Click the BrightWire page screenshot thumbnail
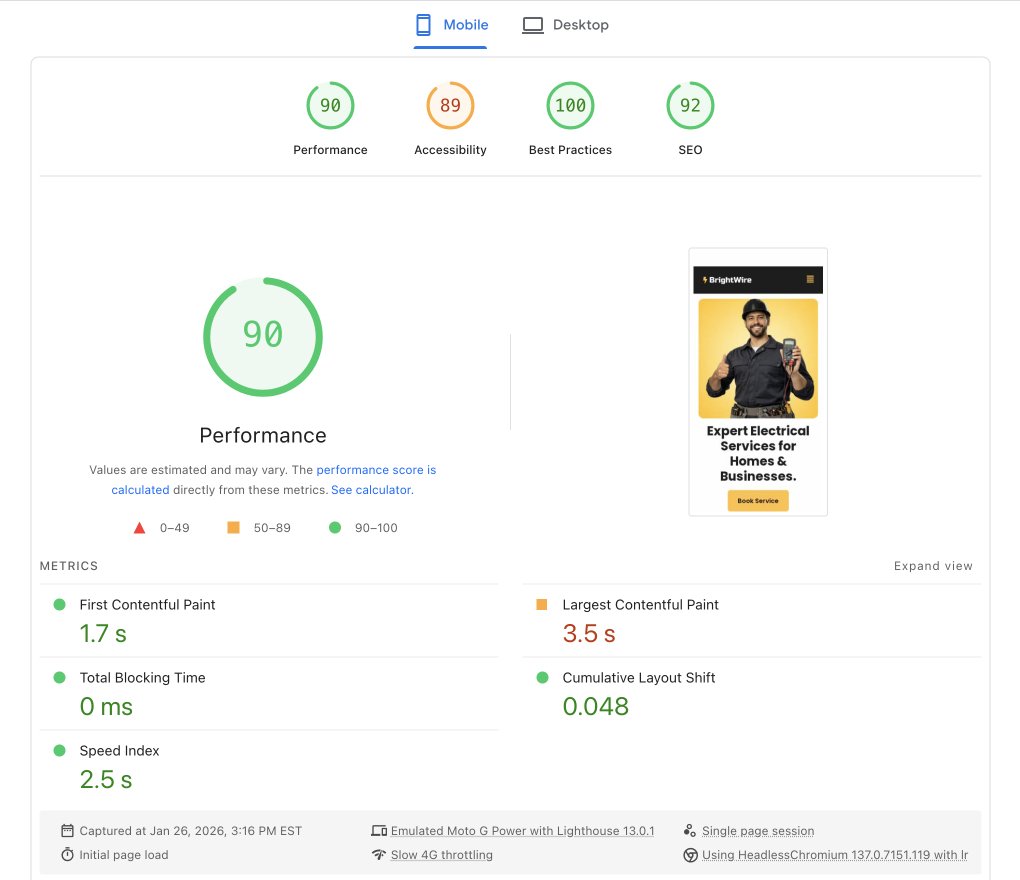The height and width of the screenshot is (880, 1020). pyautogui.click(x=758, y=382)
